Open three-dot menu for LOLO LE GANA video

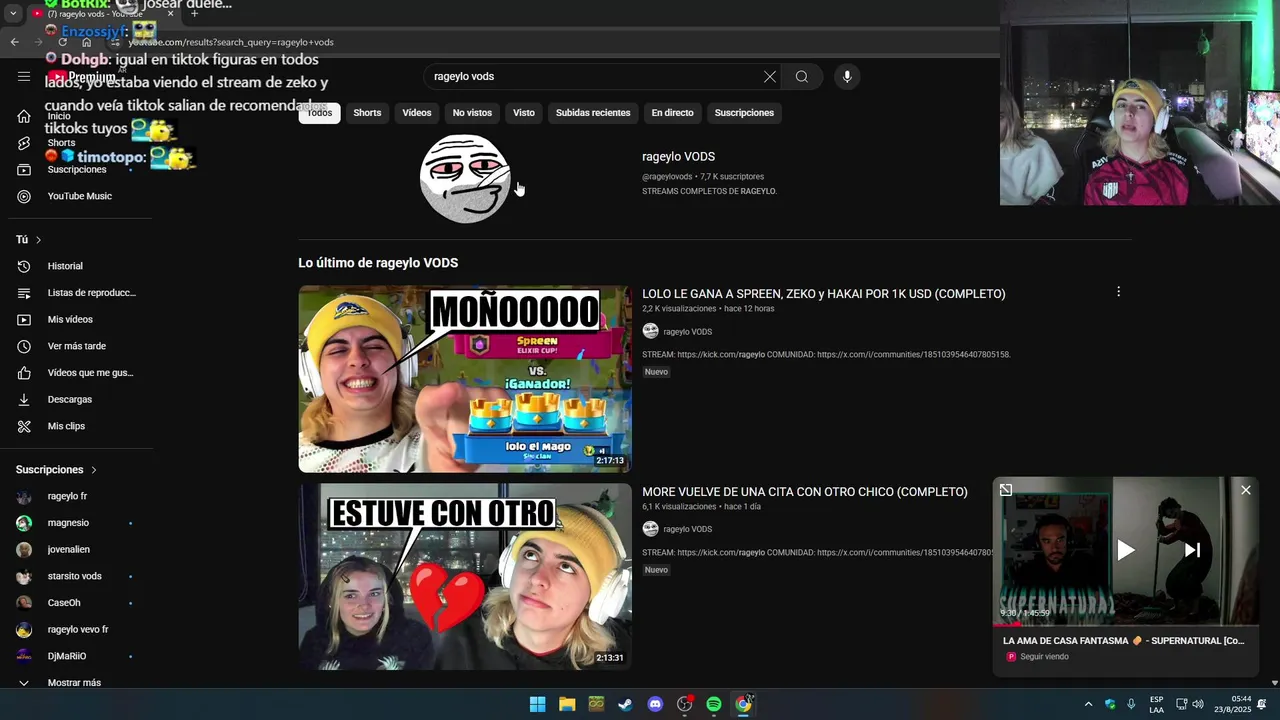click(x=1118, y=292)
